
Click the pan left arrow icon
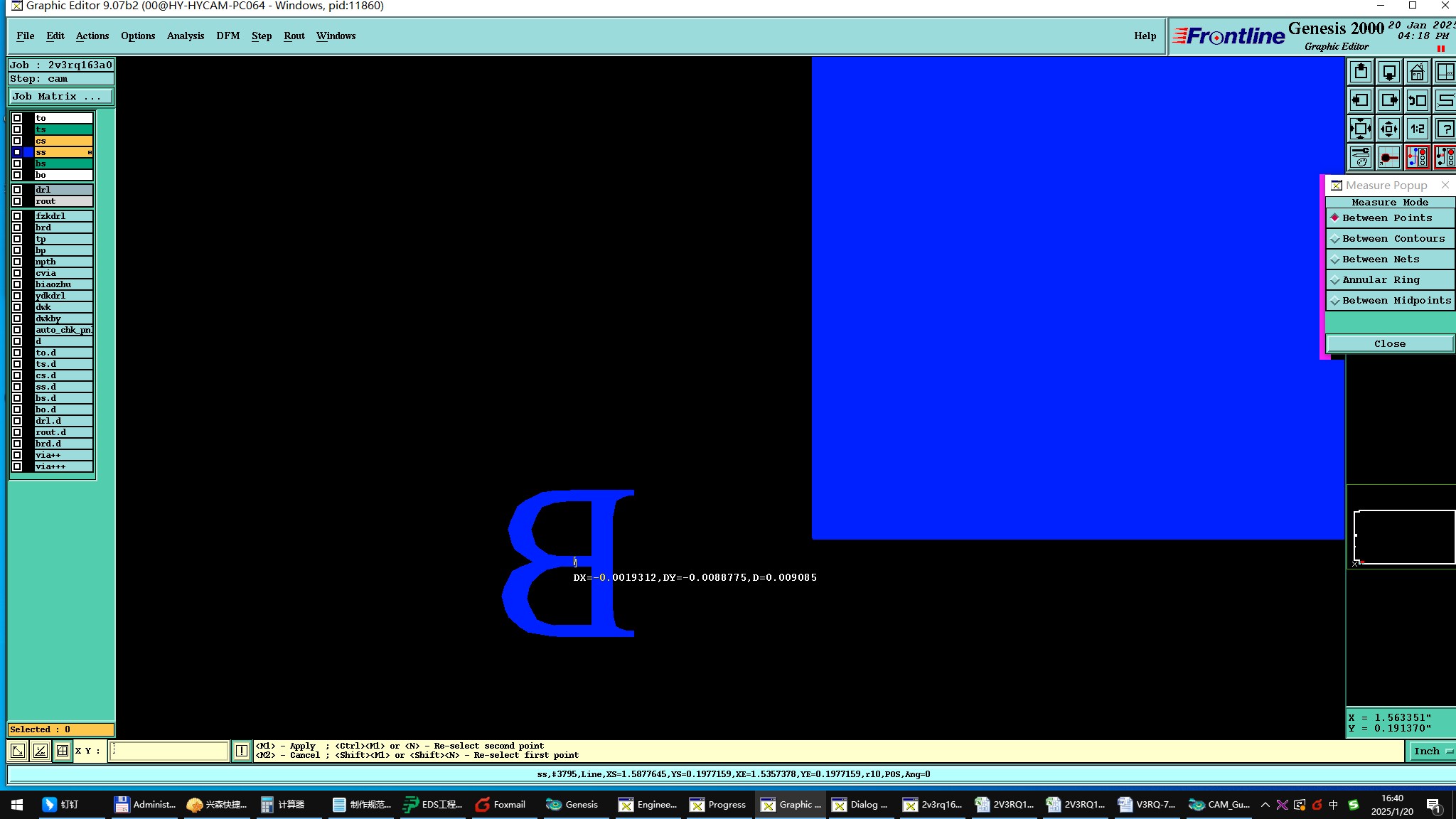click(x=1360, y=100)
